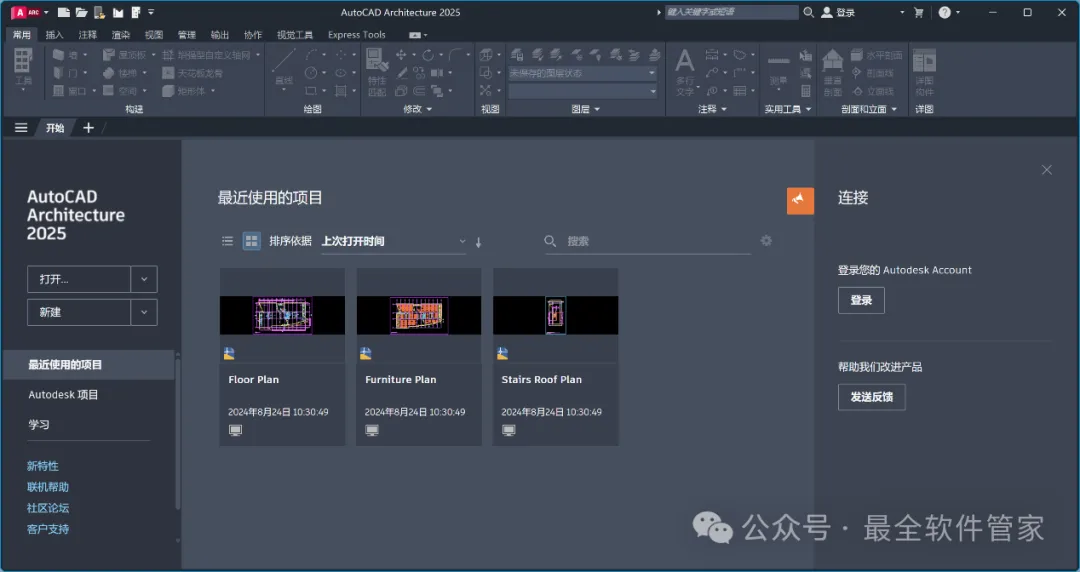Click the 登录 button under Autodesk Account
Image resolution: width=1080 pixels, height=572 pixels.
(861, 300)
